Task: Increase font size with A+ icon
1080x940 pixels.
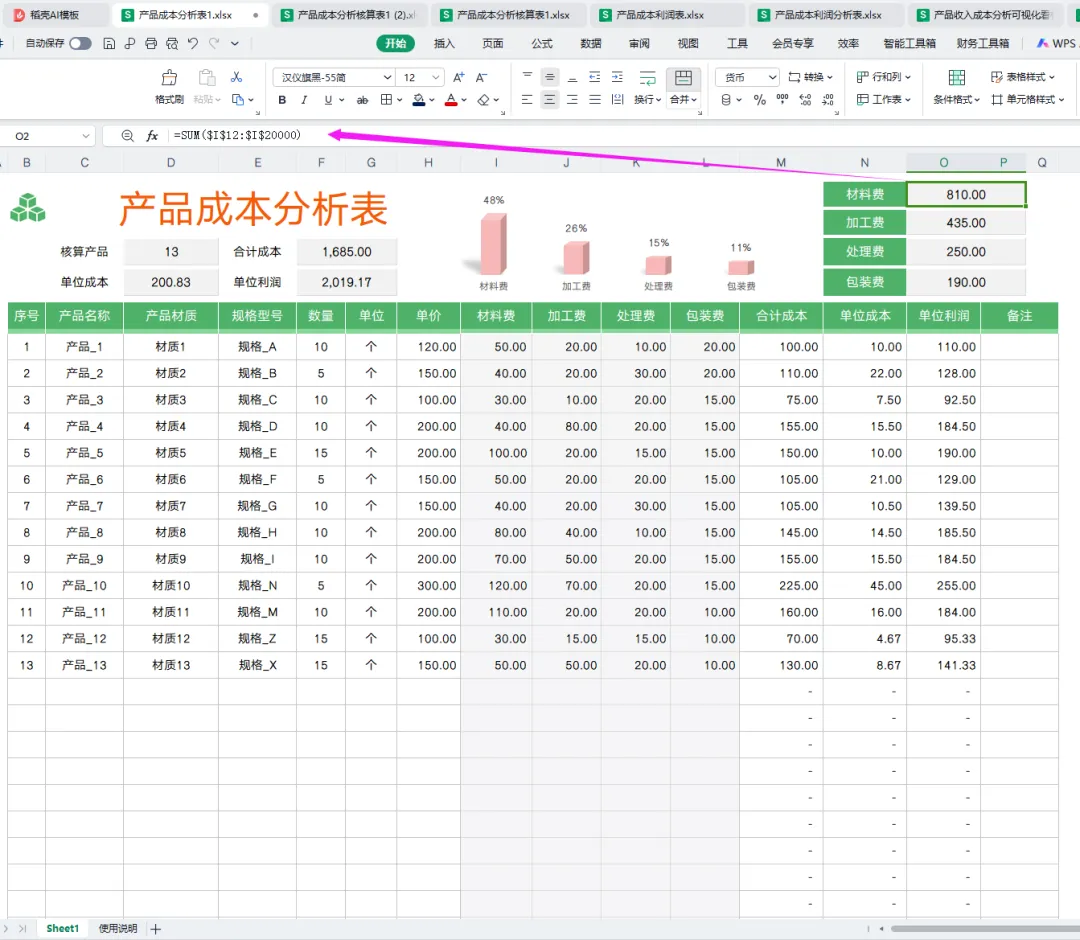Action: (459, 77)
